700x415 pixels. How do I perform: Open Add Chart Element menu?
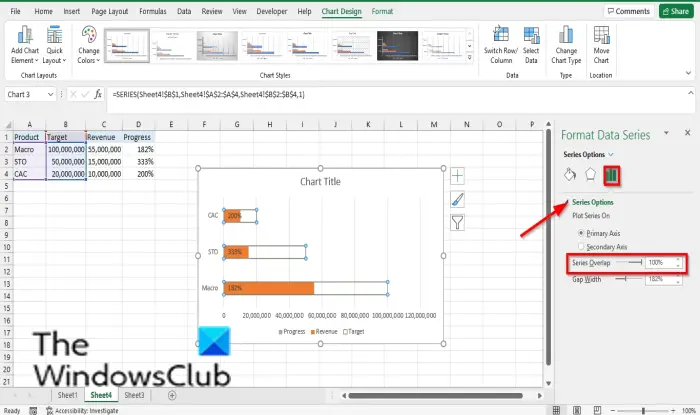pyautogui.click(x=25, y=45)
